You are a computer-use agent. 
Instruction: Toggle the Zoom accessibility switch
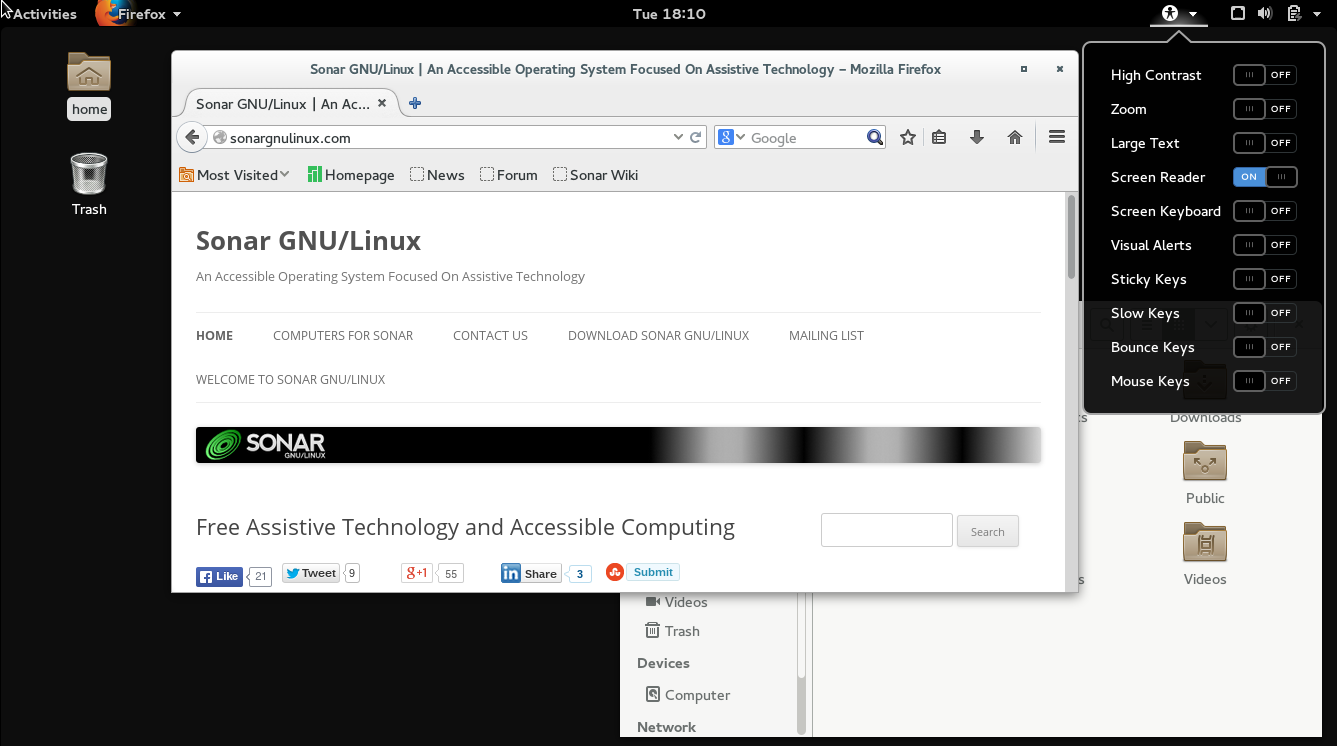[x=1265, y=109]
